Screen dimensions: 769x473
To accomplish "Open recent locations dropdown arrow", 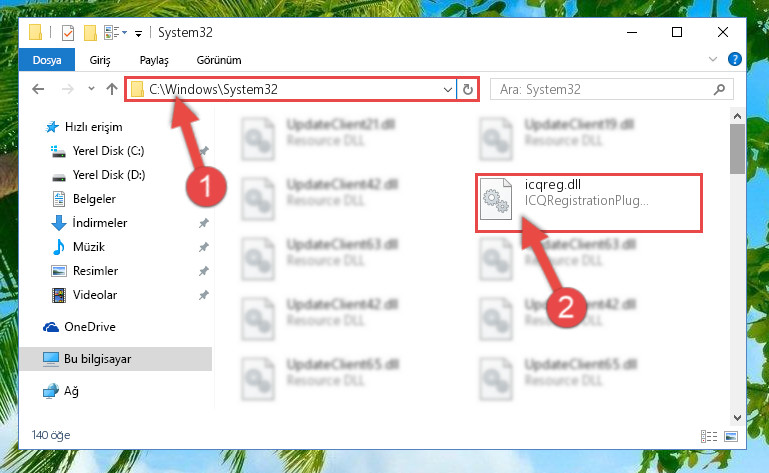I will click(91, 89).
